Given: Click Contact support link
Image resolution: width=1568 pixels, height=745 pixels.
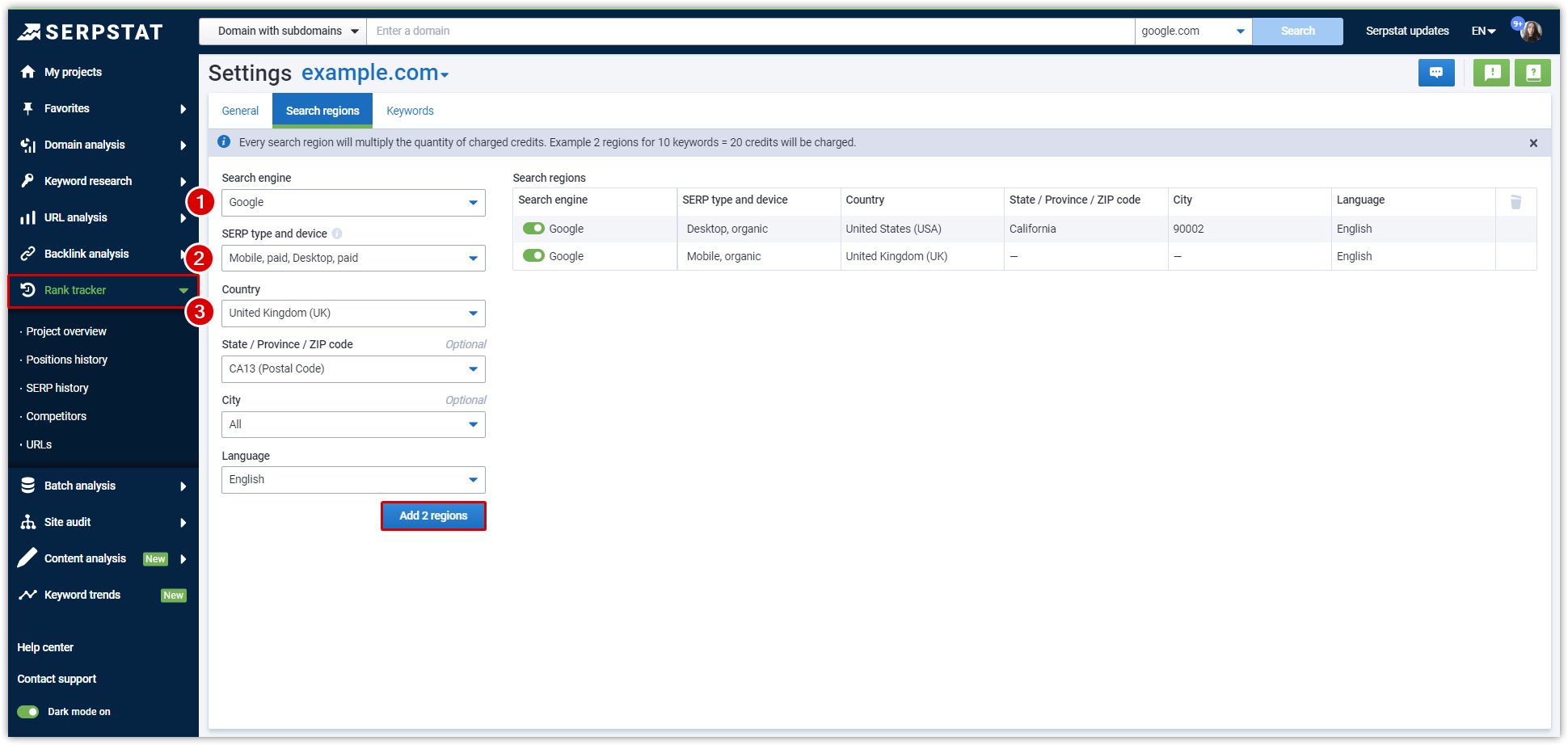Looking at the screenshot, I should click(57, 679).
